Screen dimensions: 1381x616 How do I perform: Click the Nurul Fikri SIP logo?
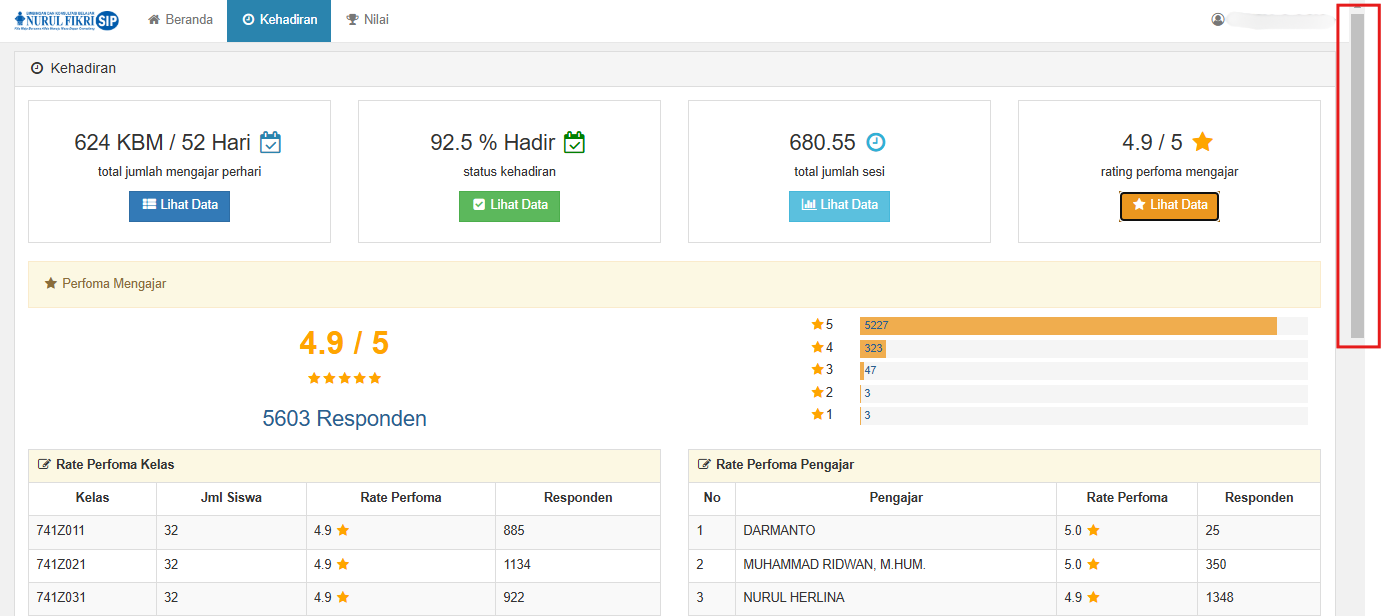pos(67,20)
